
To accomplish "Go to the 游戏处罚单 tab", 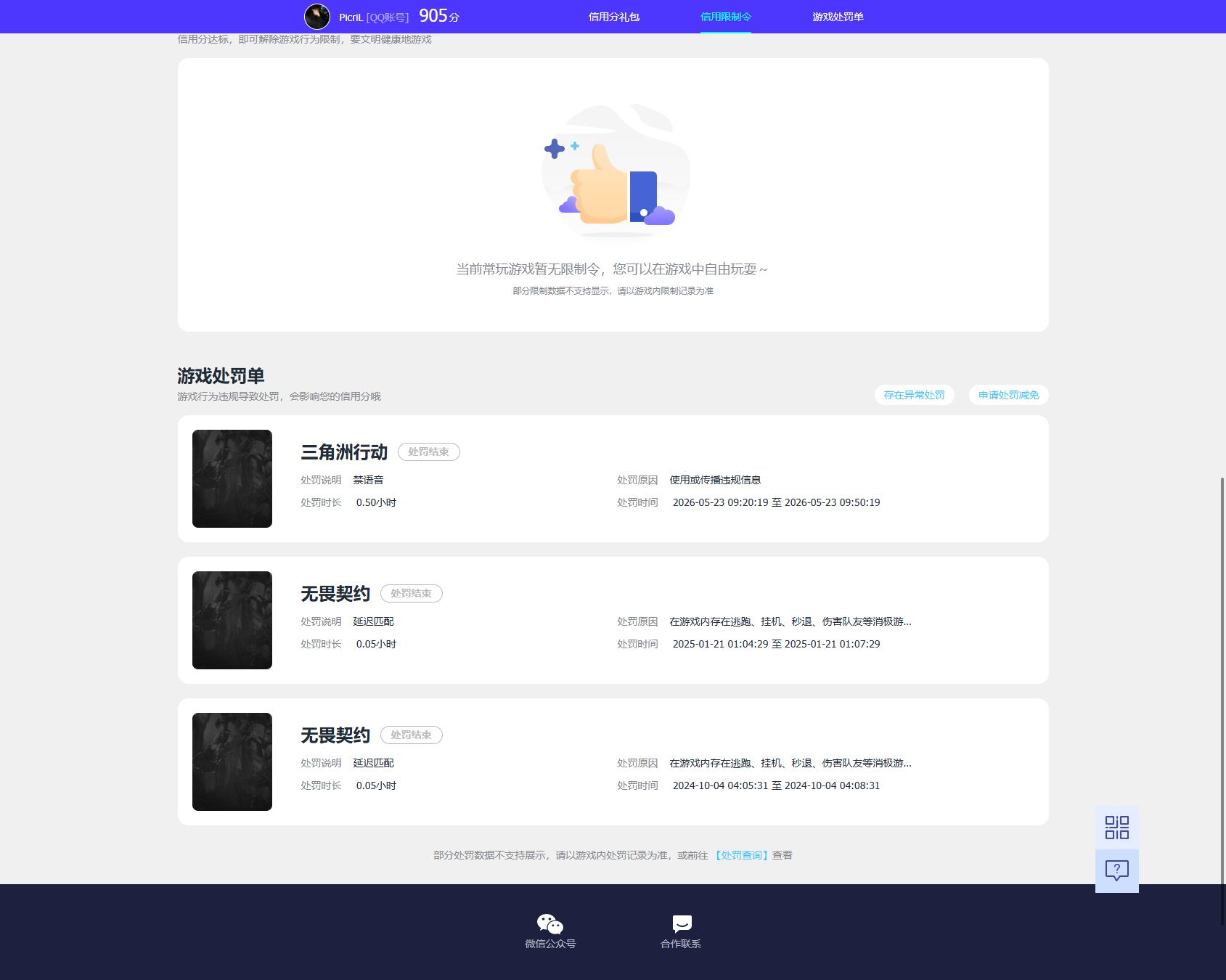I will pos(838,17).
